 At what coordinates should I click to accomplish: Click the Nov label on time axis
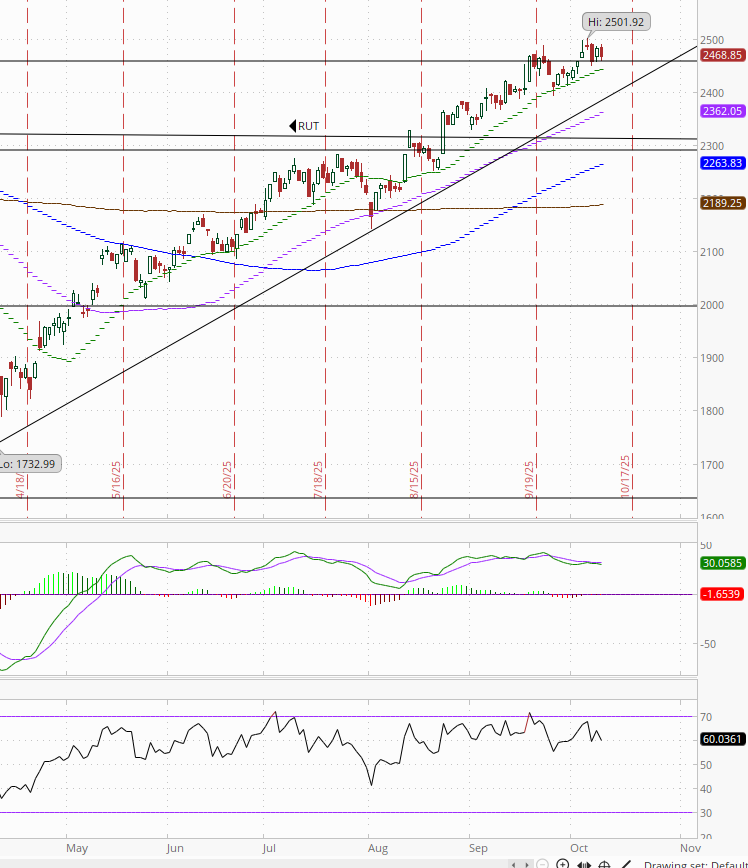[690, 848]
